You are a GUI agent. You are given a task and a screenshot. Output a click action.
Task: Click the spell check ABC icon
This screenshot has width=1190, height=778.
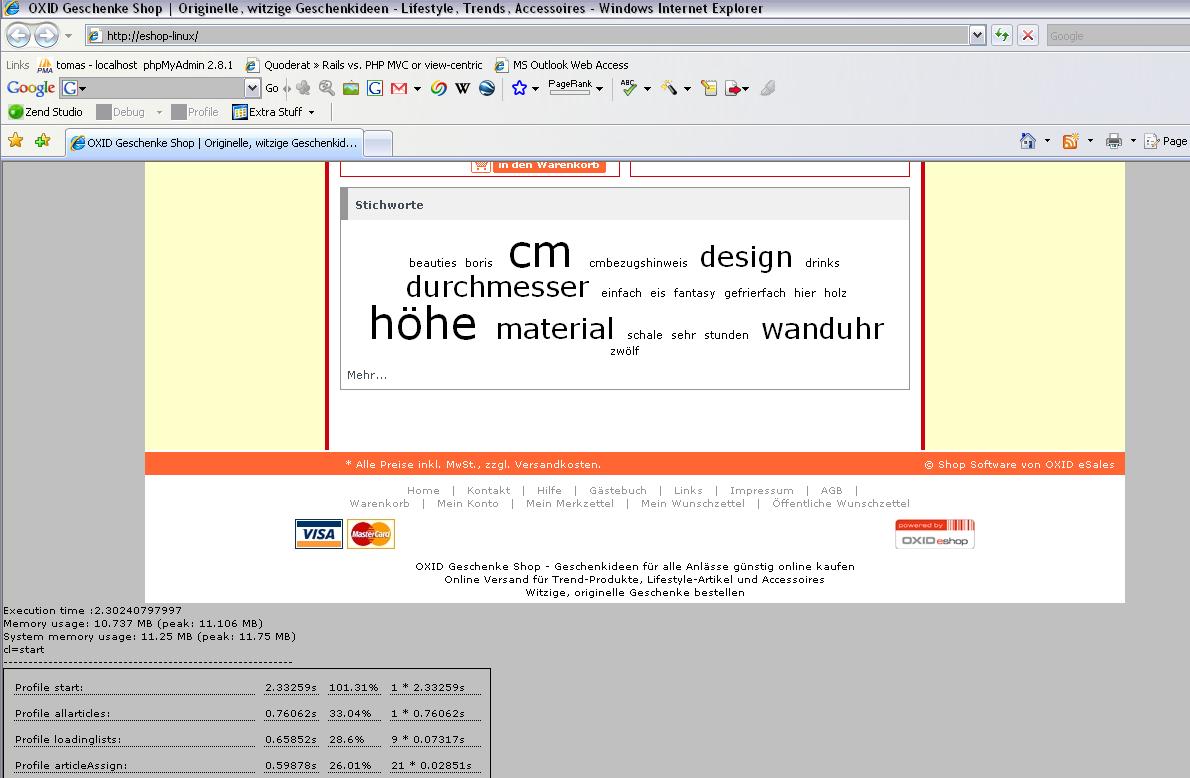(x=628, y=88)
